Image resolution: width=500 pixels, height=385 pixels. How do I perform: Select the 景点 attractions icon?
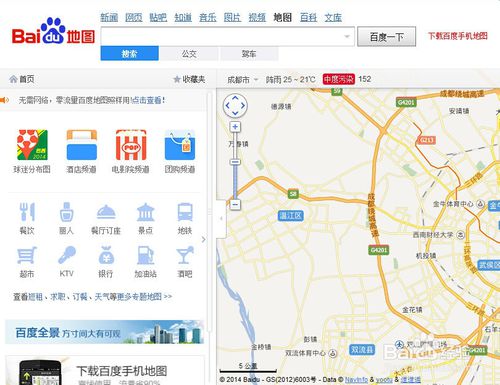tap(146, 212)
